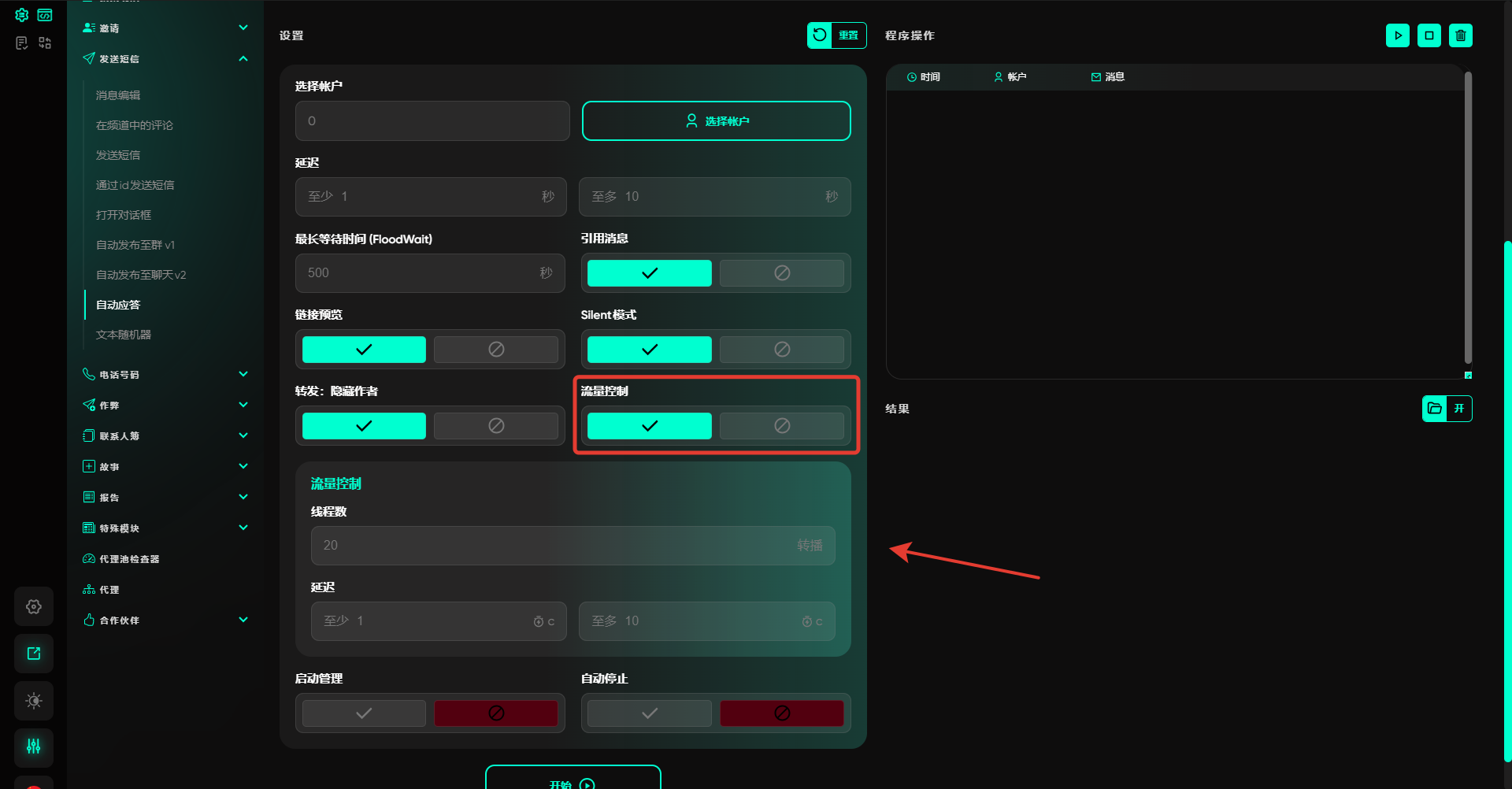Open the 消息编辑 menu item
This screenshot has height=789, width=1512.
click(118, 95)
